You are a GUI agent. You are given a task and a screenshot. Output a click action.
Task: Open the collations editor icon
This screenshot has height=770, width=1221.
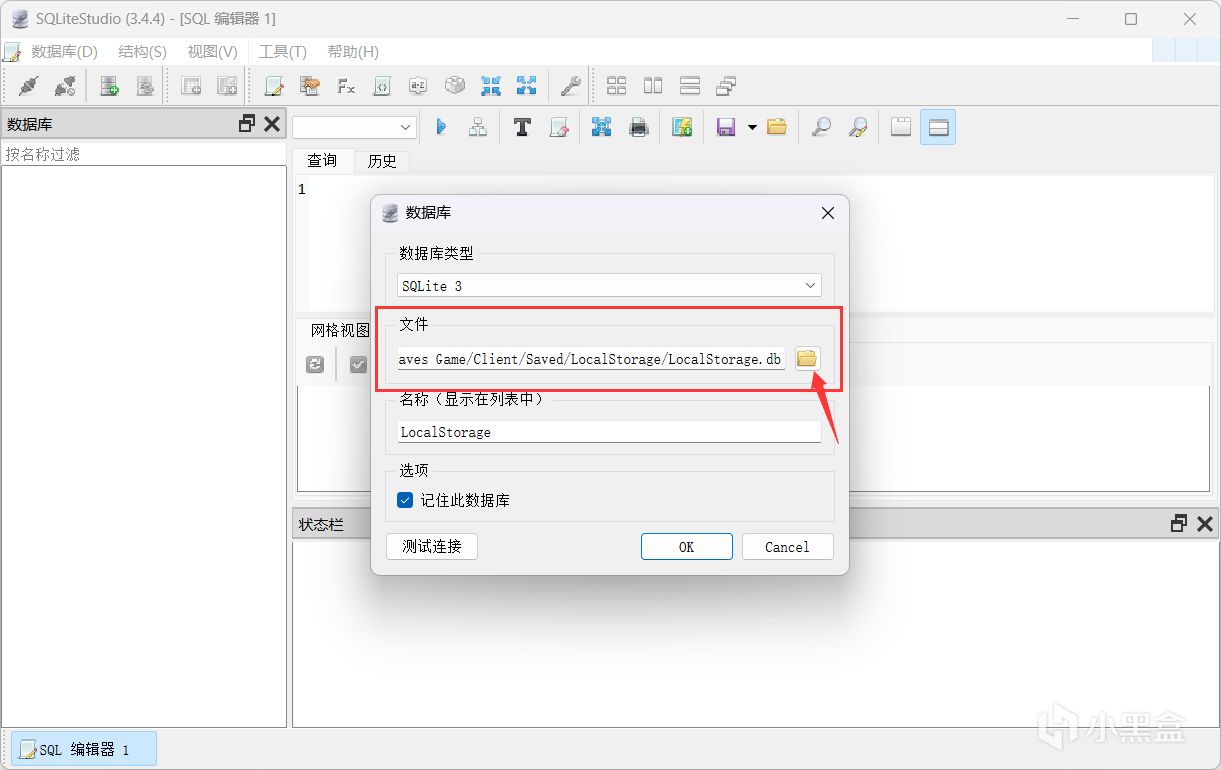pos(418,87)
